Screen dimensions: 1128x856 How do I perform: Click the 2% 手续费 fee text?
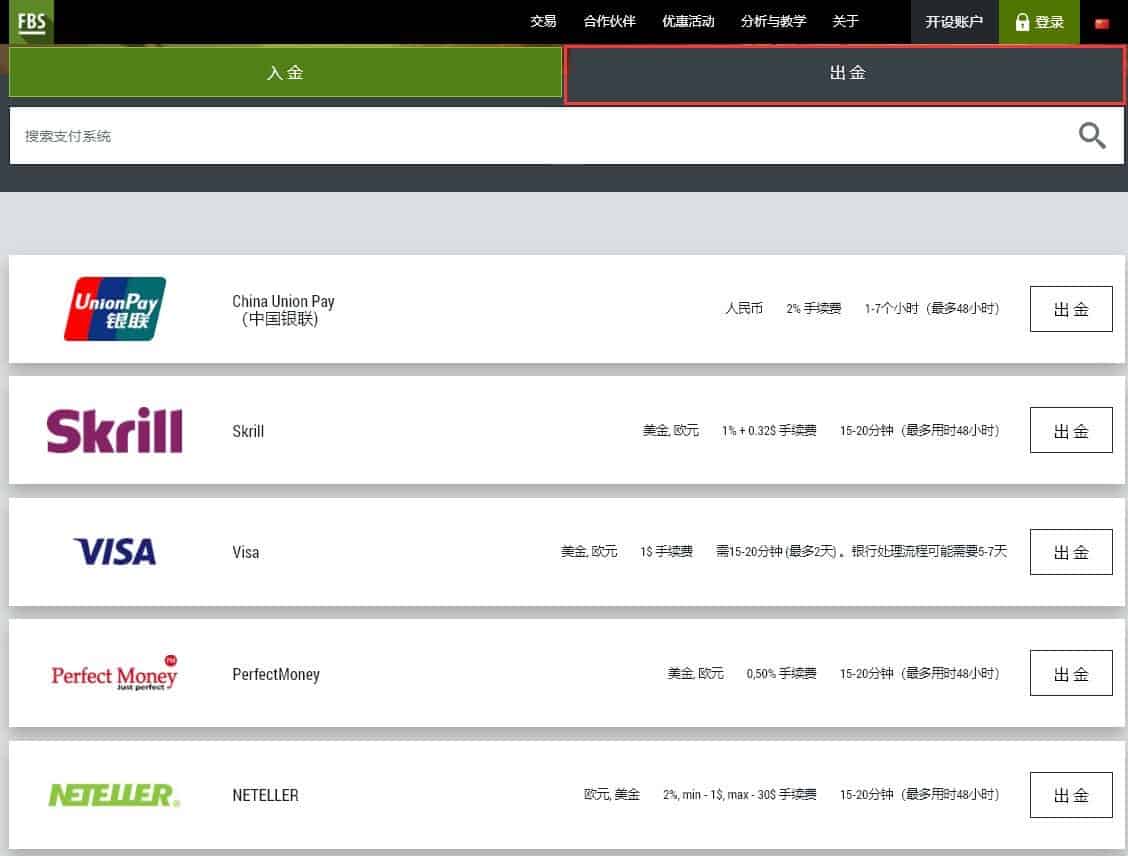click(814, 309)
